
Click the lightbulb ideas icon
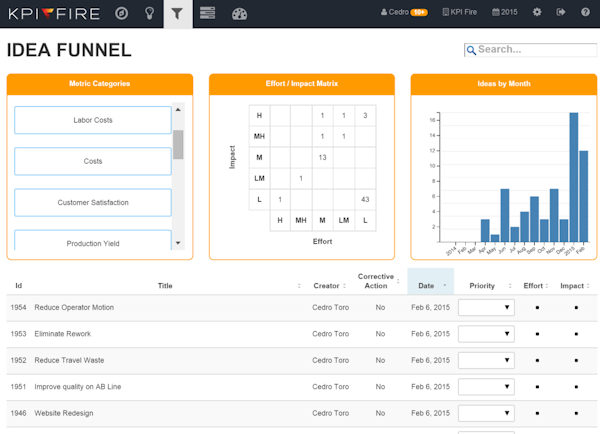click(x=150, y=13)
